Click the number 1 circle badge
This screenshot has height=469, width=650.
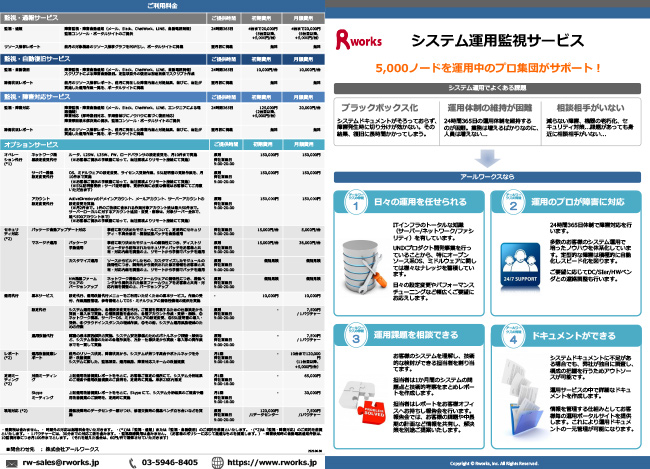pyautogui.click(x=355, y=202)
